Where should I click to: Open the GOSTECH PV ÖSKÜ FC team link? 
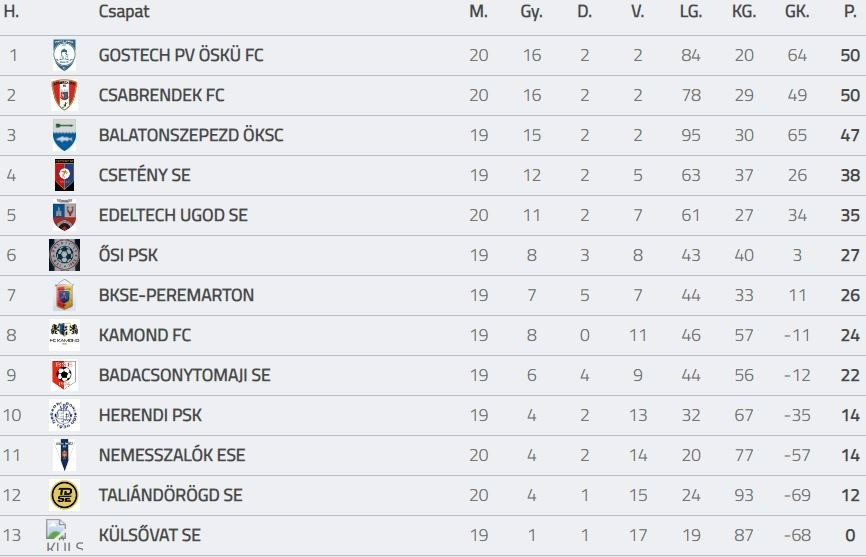click(181, 55)
